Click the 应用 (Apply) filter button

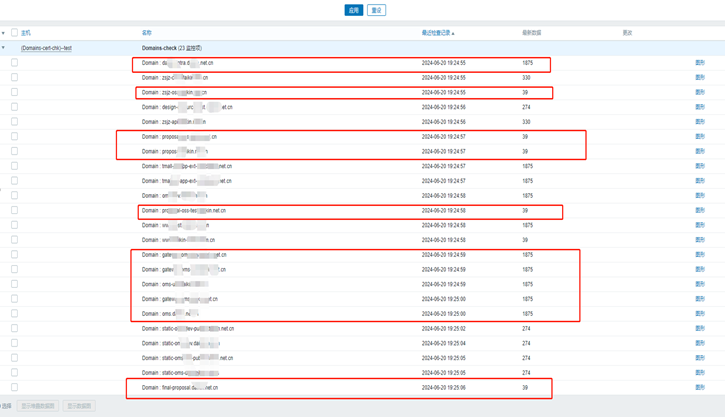[x=353, y=10]
